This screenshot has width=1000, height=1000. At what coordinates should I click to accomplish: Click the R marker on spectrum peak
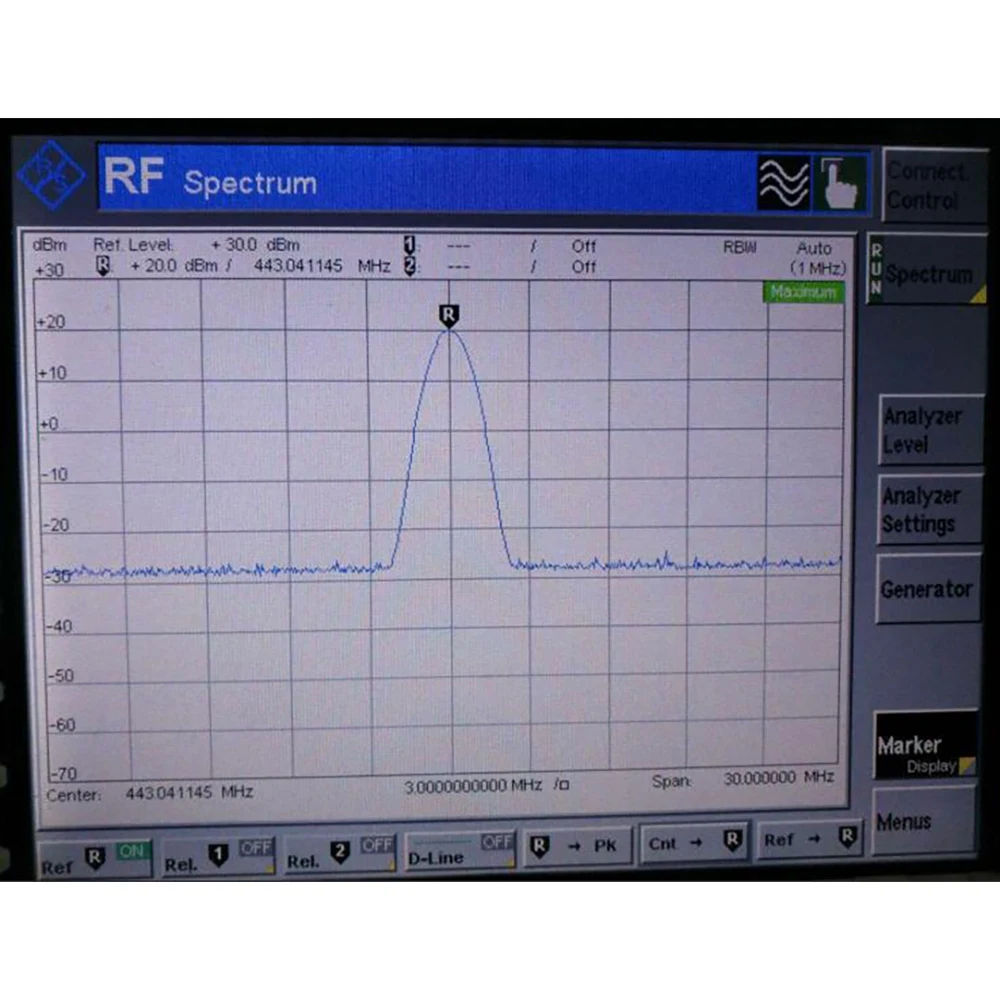pos(449,316)
